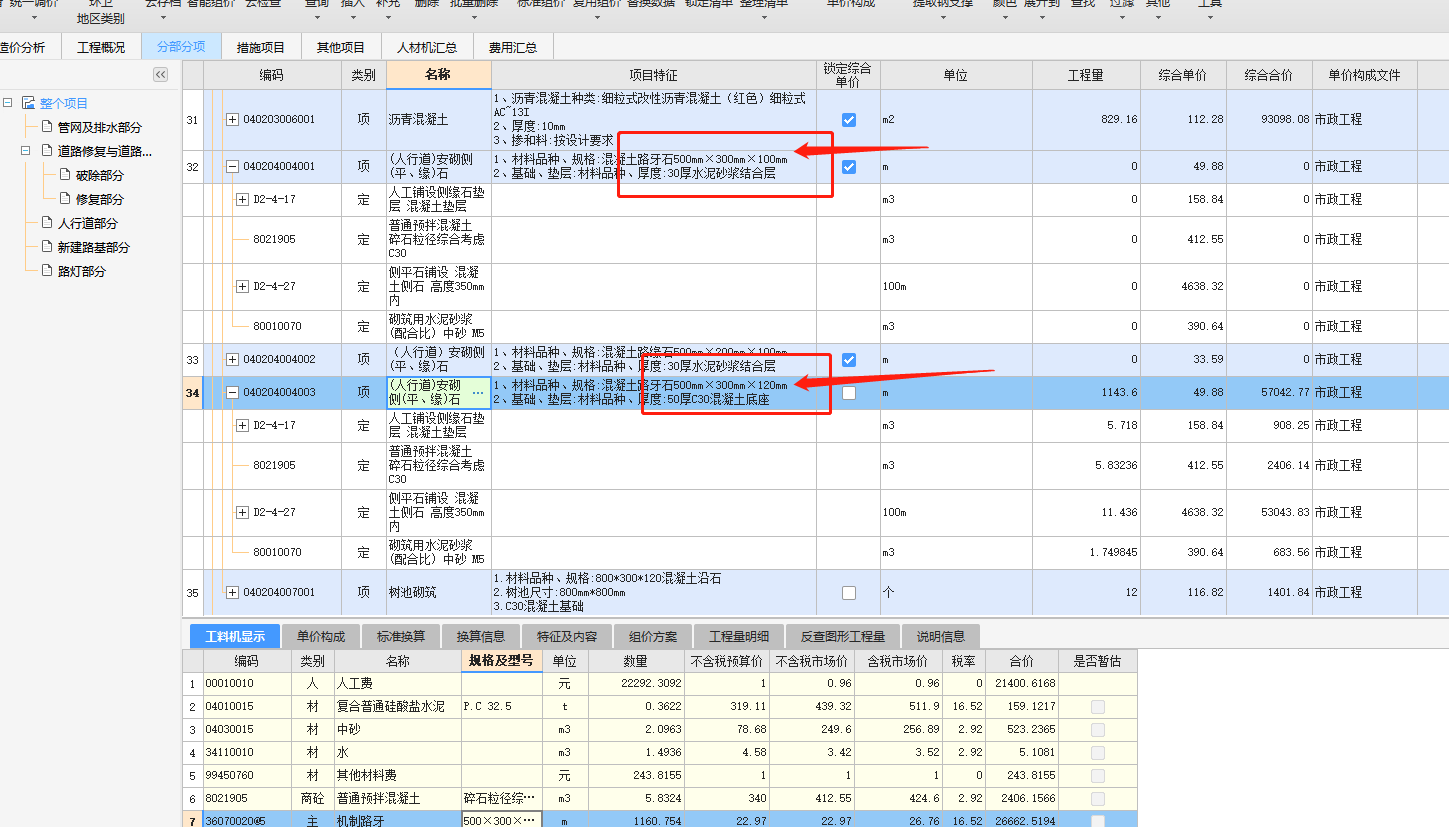The width and height of the screenshot is (1449, 827).
Task: Open 修复部分 in the tree
Action: [x=99, y=199]
